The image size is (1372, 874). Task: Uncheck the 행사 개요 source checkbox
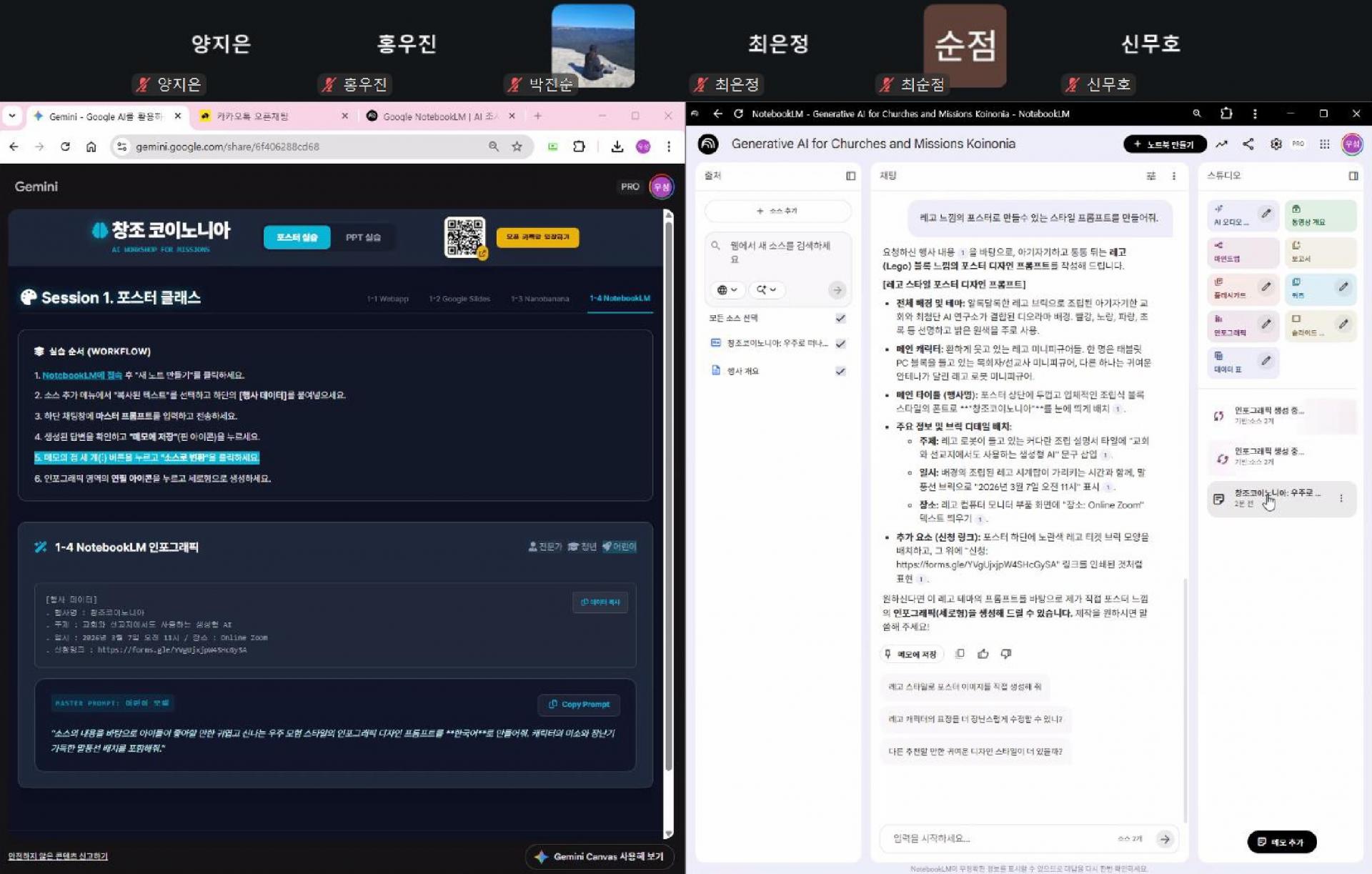(840, 372)
